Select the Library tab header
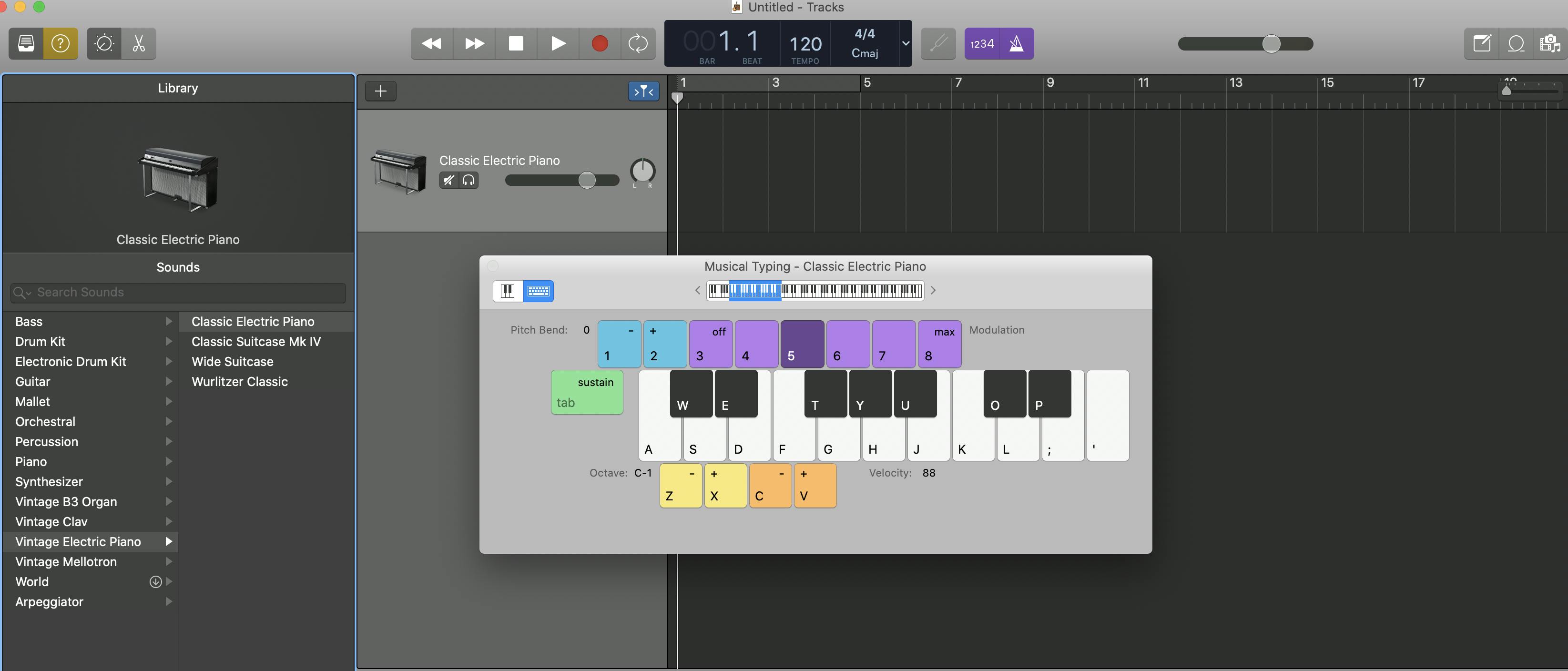This screenshot has height=671, width=1568. point(177,88)
